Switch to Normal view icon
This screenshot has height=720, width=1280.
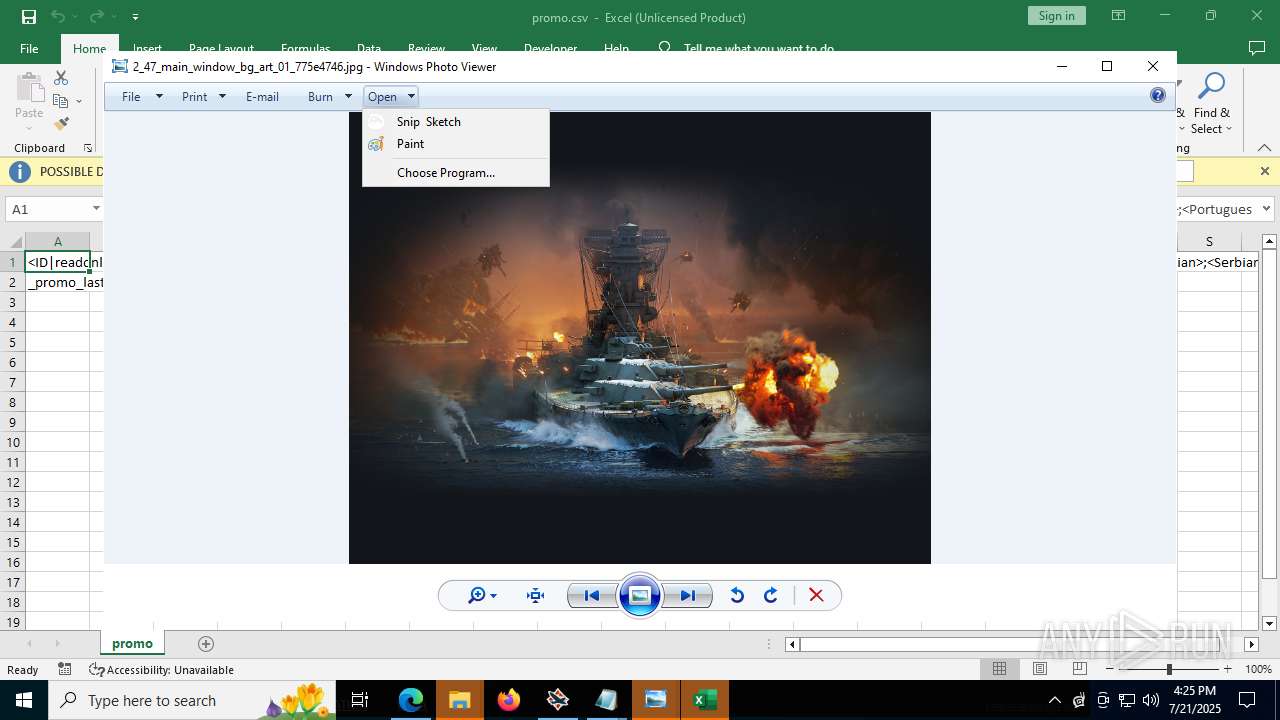tap(999, 669)
